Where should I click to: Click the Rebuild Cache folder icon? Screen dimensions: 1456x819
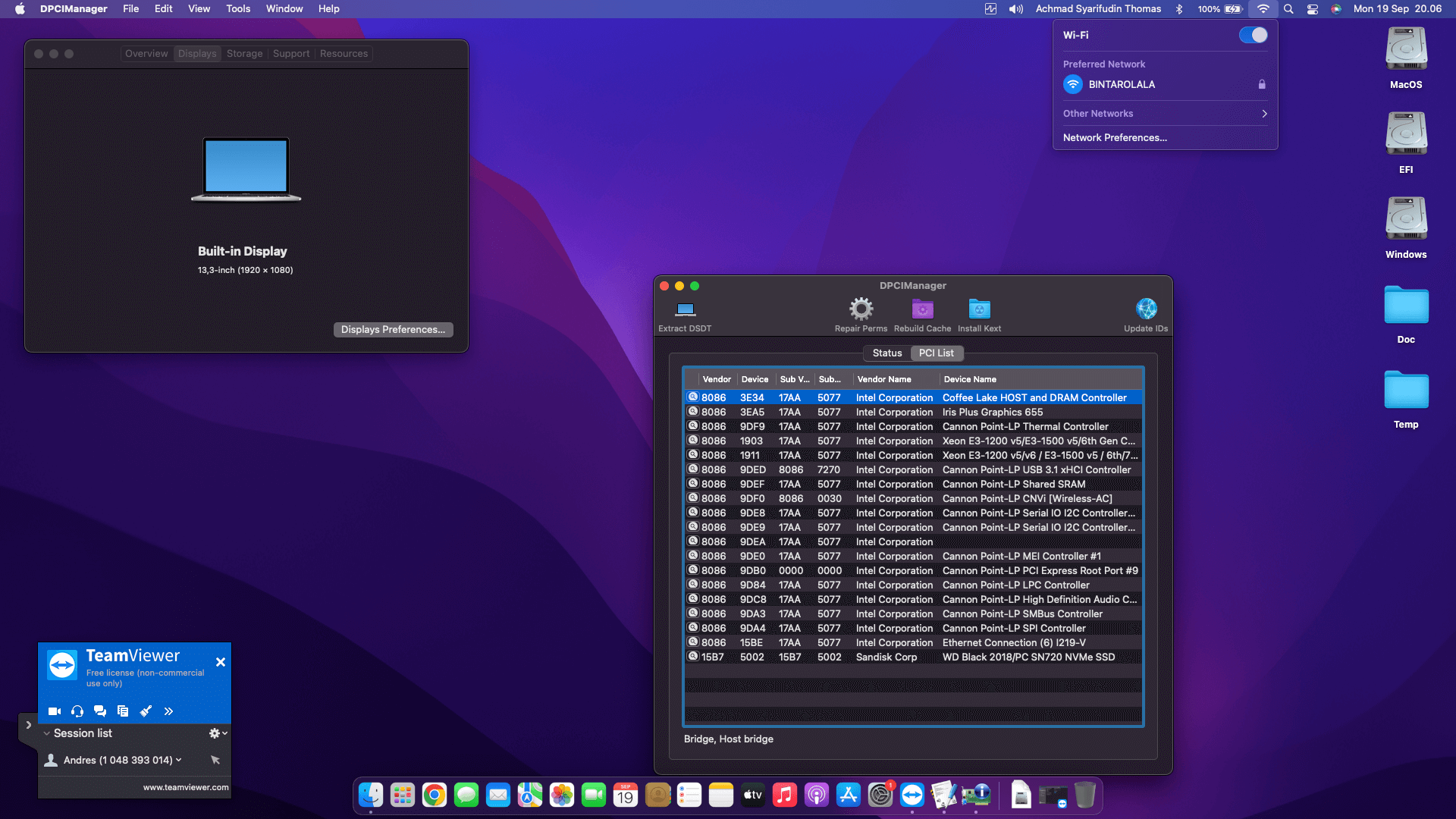pos(922,309)
